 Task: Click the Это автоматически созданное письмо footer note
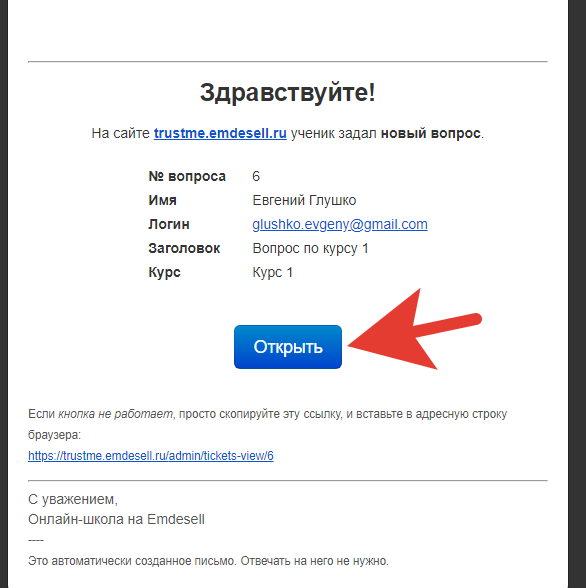(208, 561)
